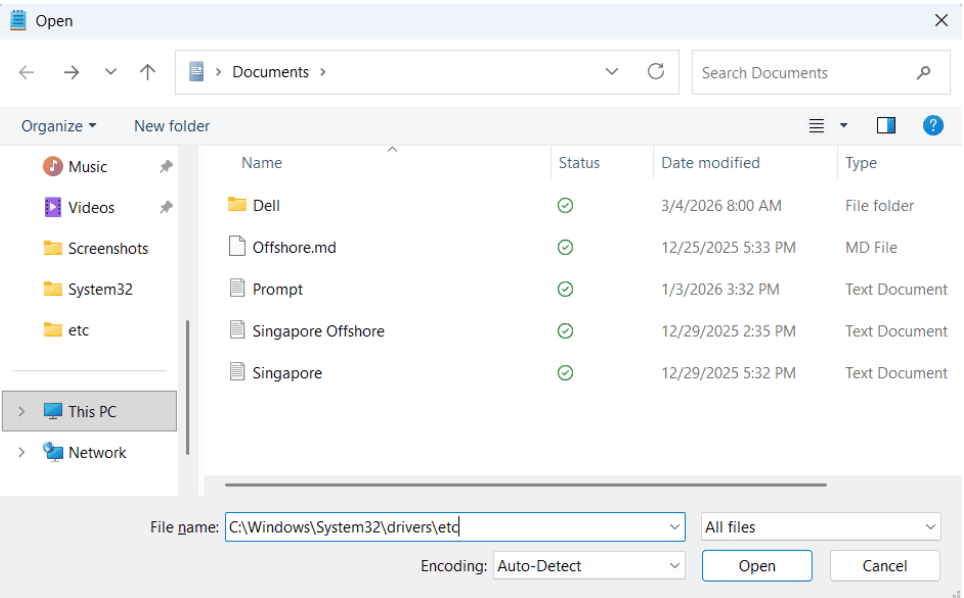Click the Dell folder icon
The image size is (964, 598).
[x=237, y=204]
